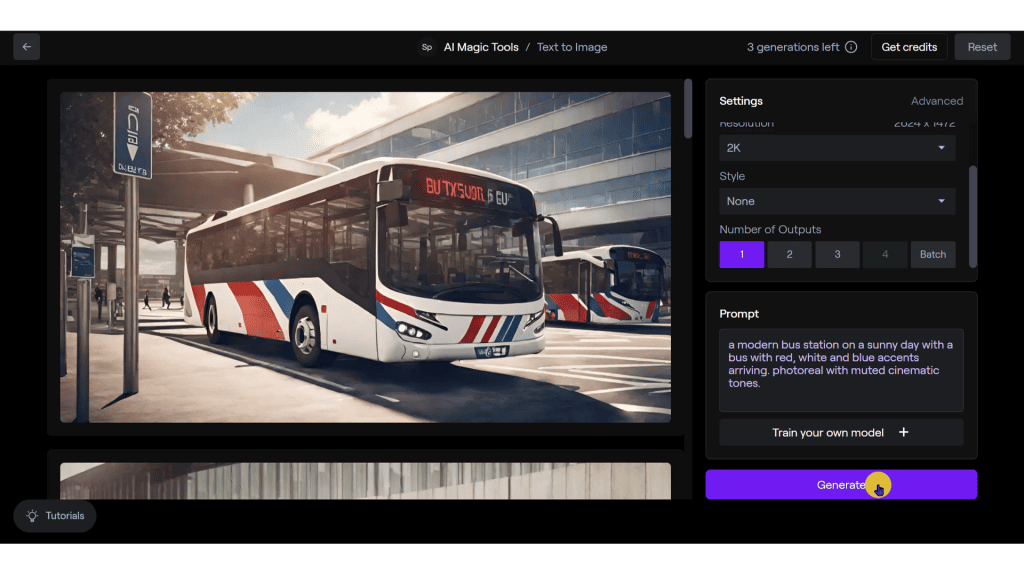
Task: Click the Get credits button
Action: [909, 46]
